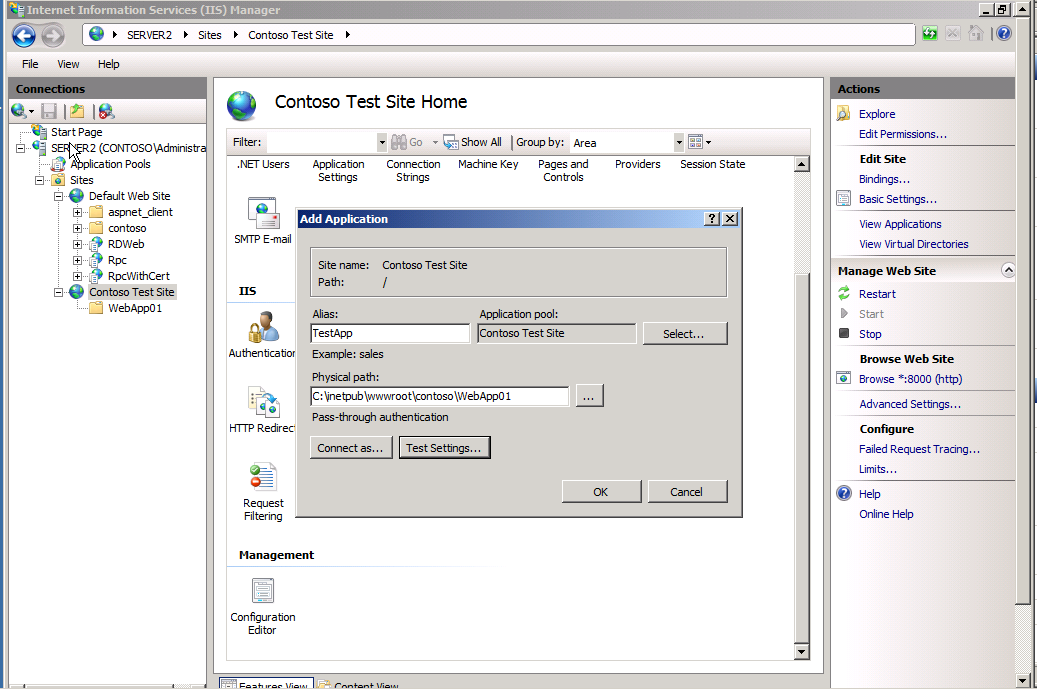The height and width of the screenshot is (690, 1037).
Task: Select RpcWithCert in the Connections tree
Action: [139, 276]
